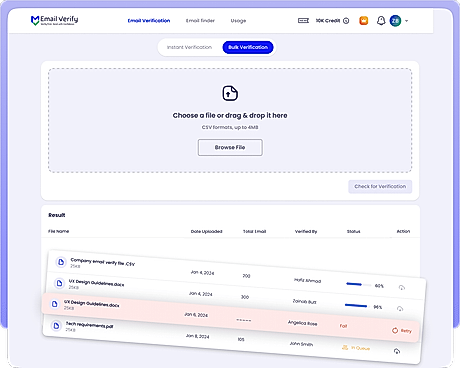
Task: Click the Jan 8, 2024 date
Action: coord(197,336)
